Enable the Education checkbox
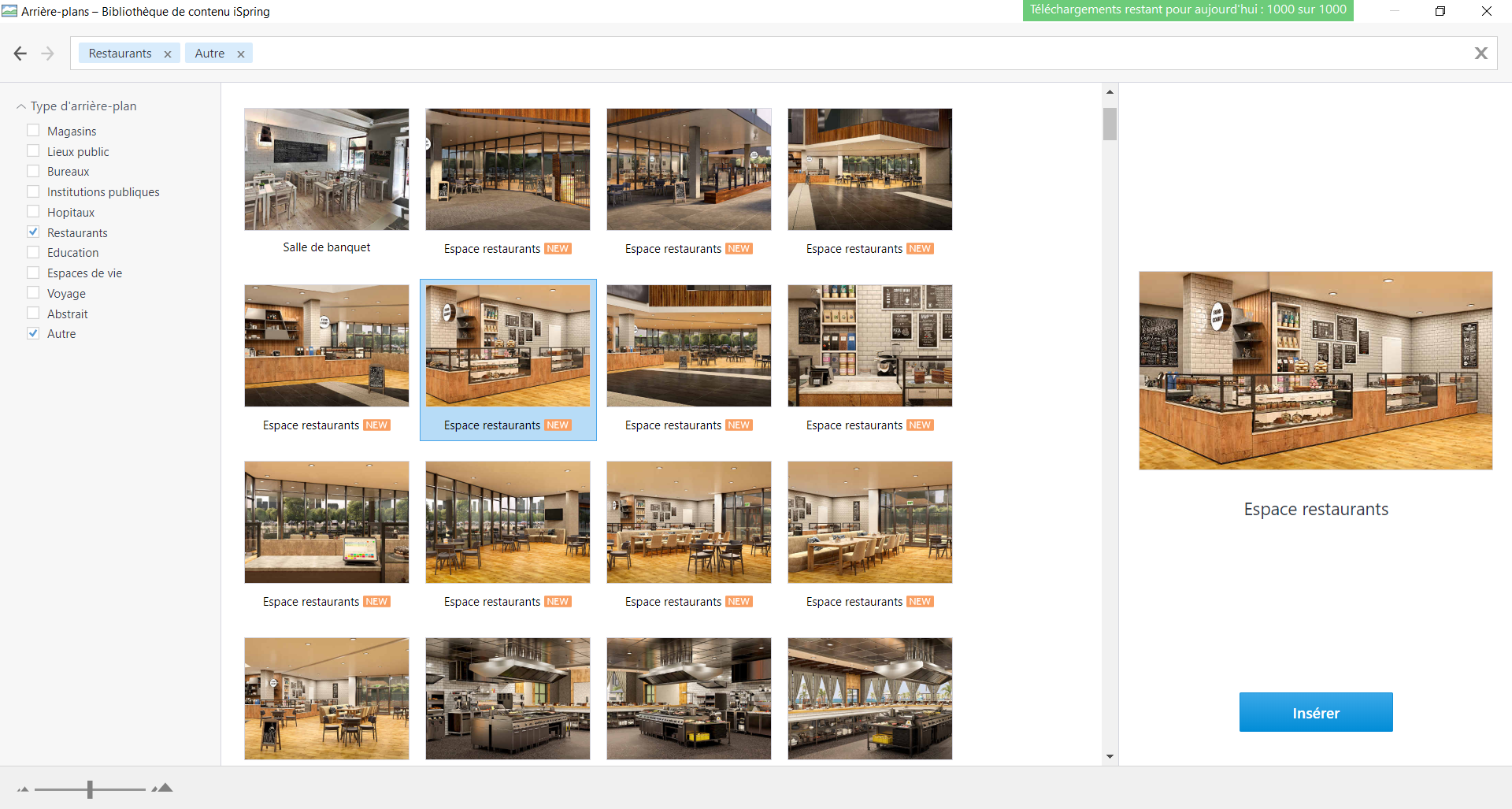Screen dimensions: 1512x809 pos(33,253)
